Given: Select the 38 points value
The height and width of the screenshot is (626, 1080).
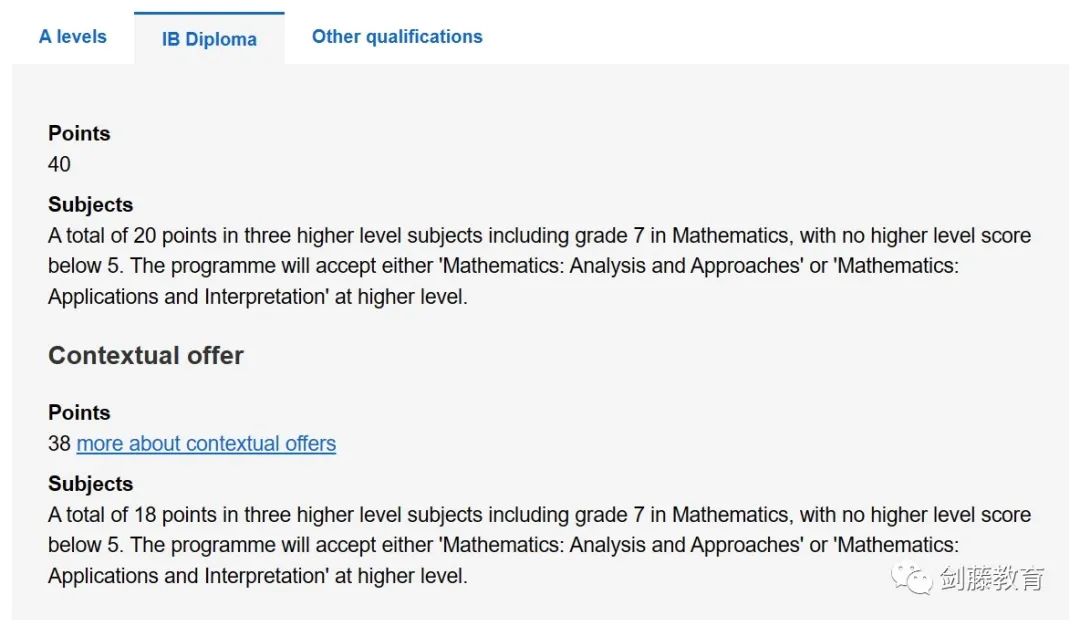Looking at the screenshot, I should tap(59, 444).
